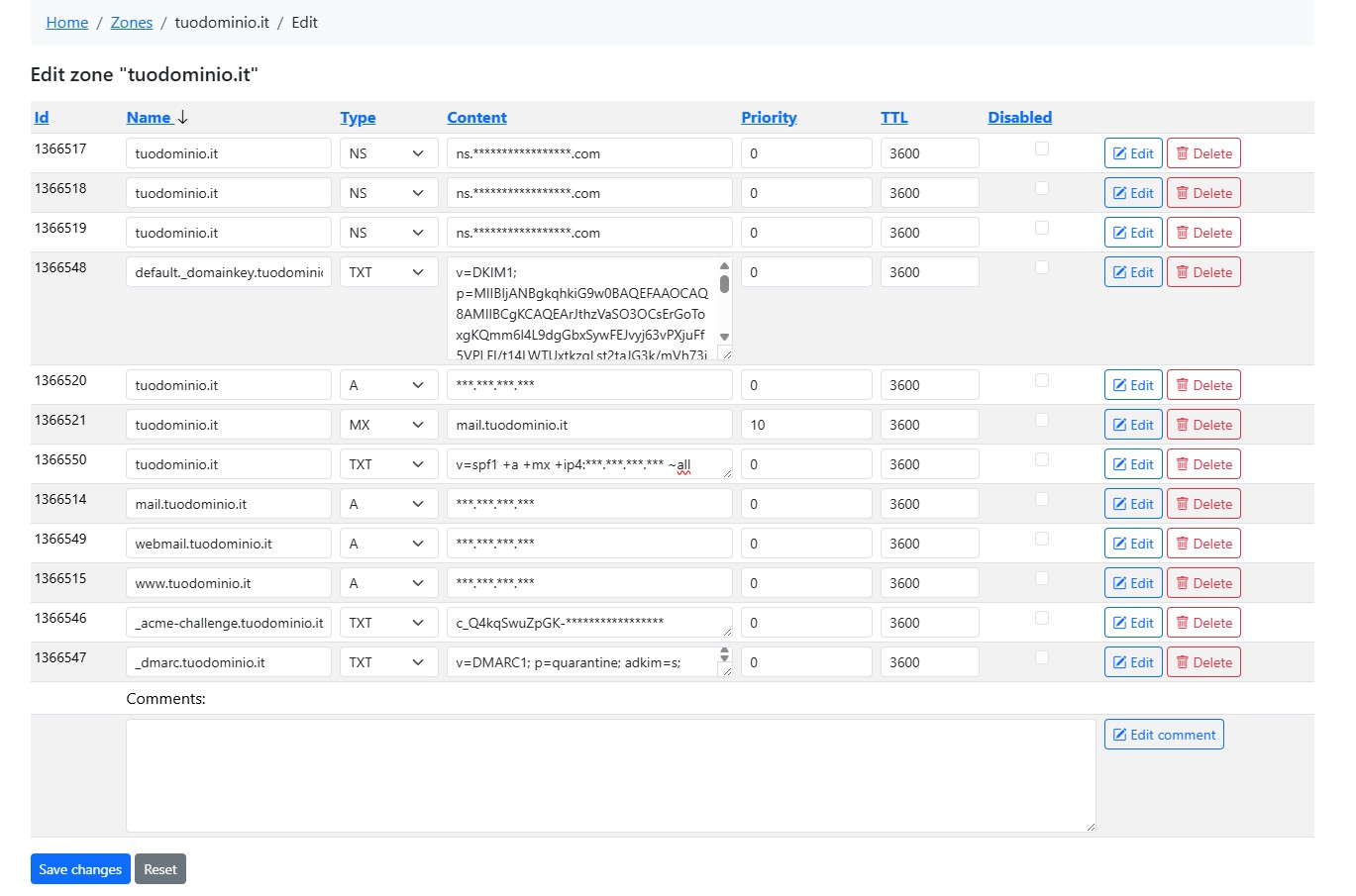Viewport: 1356px width, 896px height.
Task: Click Edit button for MX record
Action: (x=1132, y=425)
